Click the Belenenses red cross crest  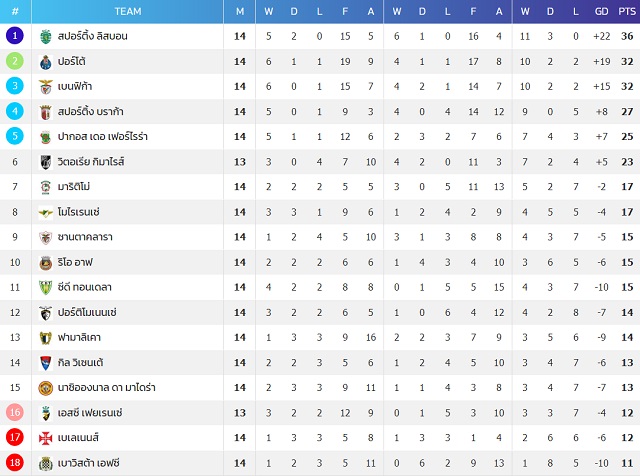46,438
